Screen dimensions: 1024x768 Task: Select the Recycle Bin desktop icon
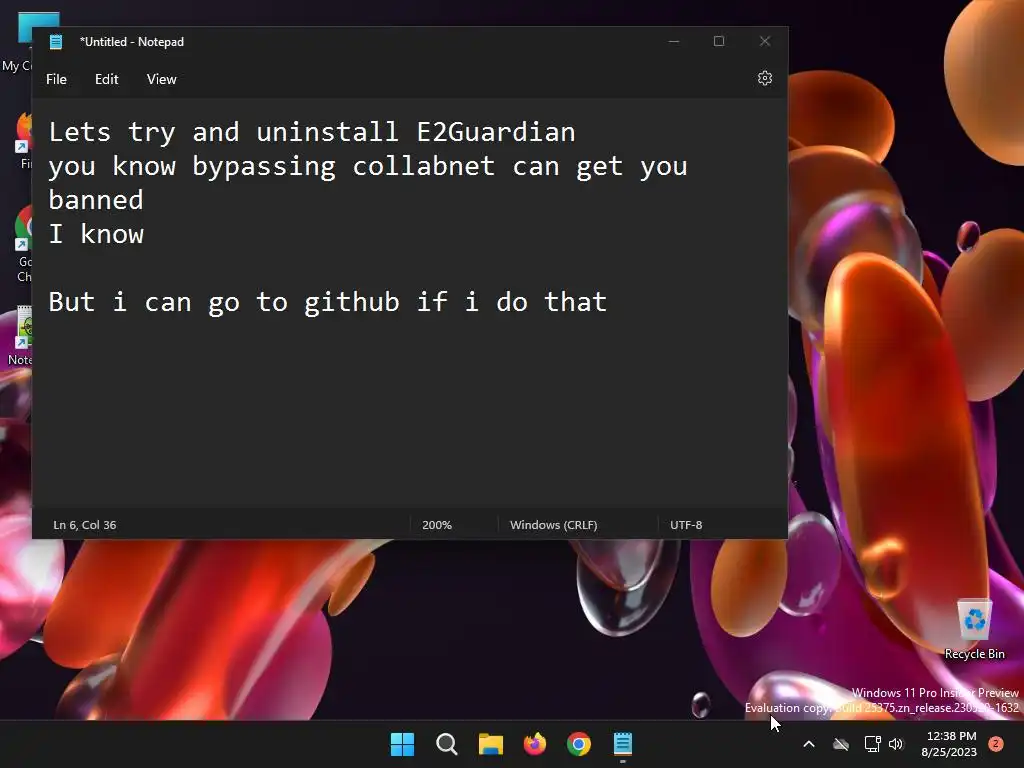coord(974,629)
